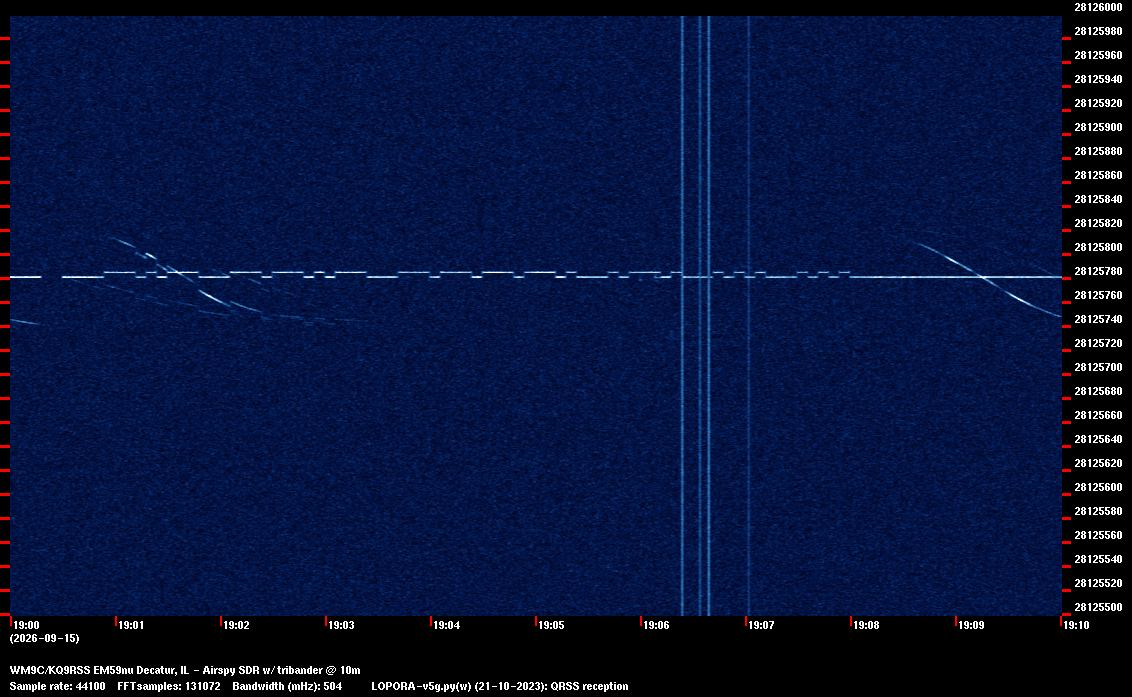Viewport: 1132px width, 697px height.
Task: Click the bright vertical burst near 19:06
Action: 683,316
